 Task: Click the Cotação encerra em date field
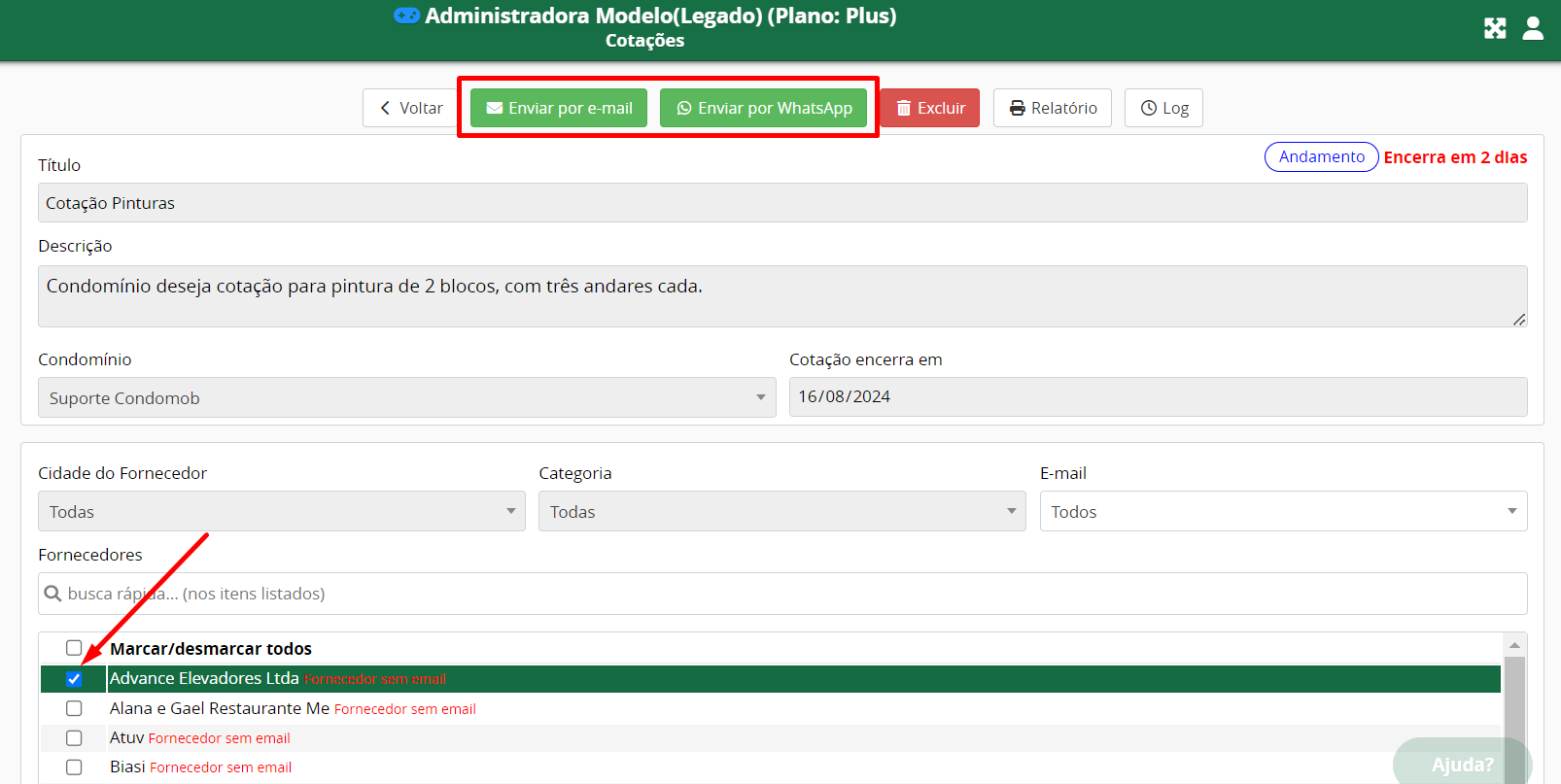[1159, 396]
